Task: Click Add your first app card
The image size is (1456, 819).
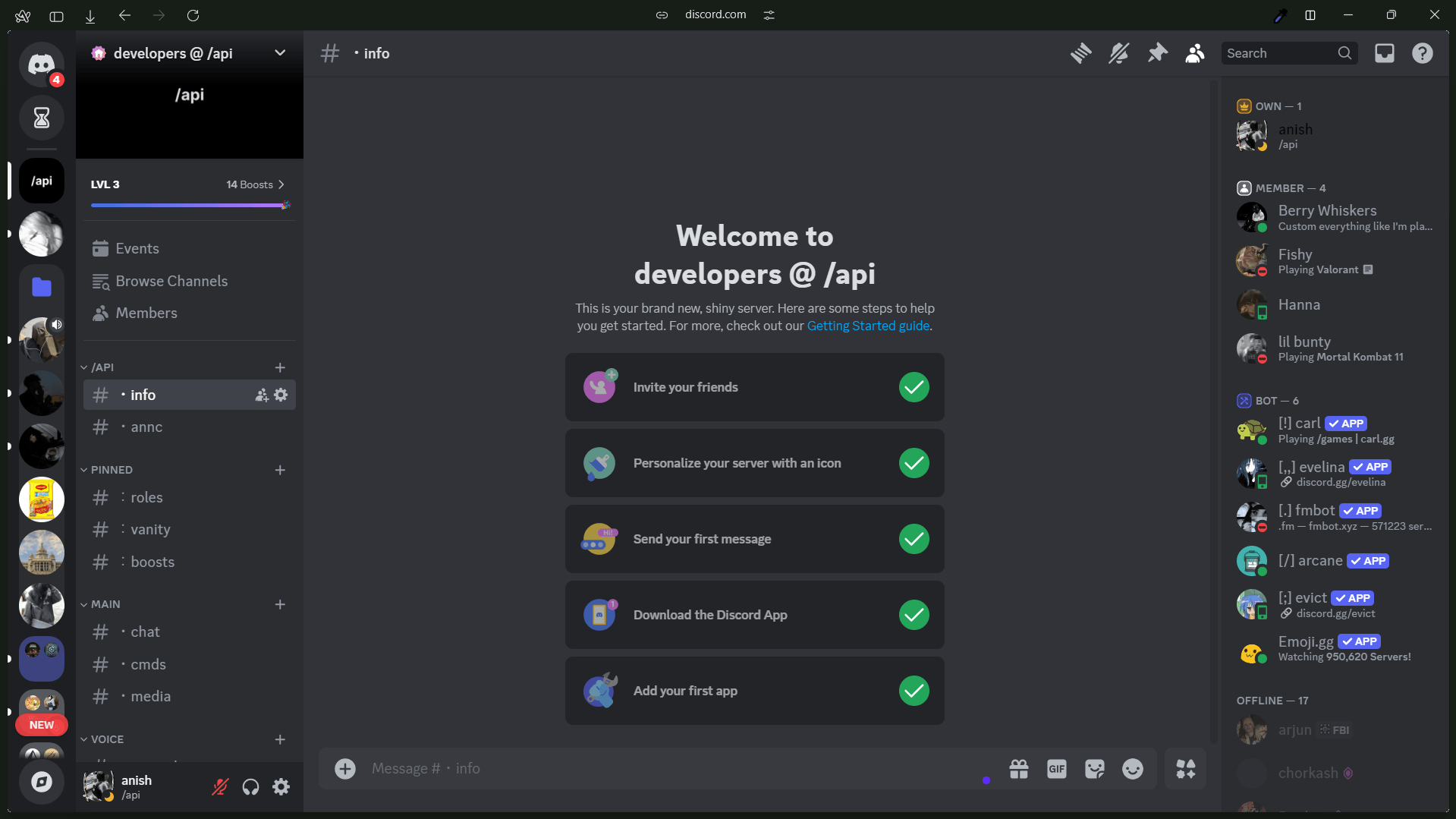Action: click(x=754, y=691)
